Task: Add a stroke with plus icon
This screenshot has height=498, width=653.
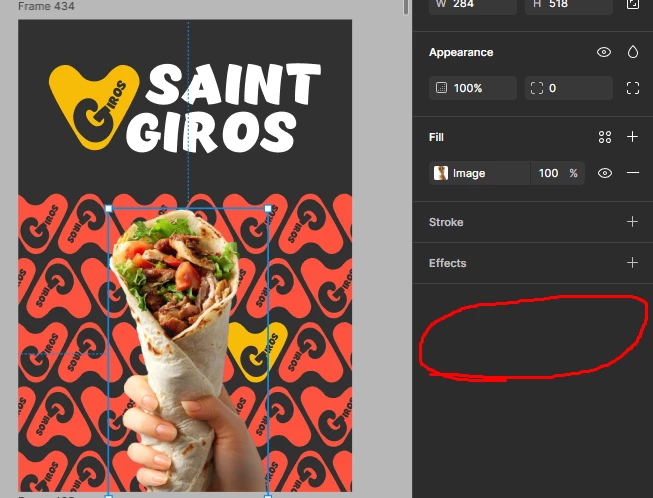Action: point(632,222)
